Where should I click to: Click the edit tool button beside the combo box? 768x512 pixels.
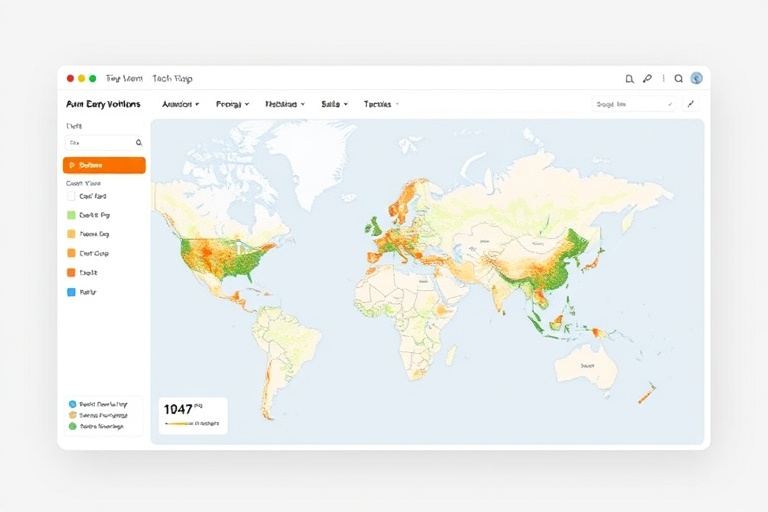pyautogui.click(x=690, y=103)
